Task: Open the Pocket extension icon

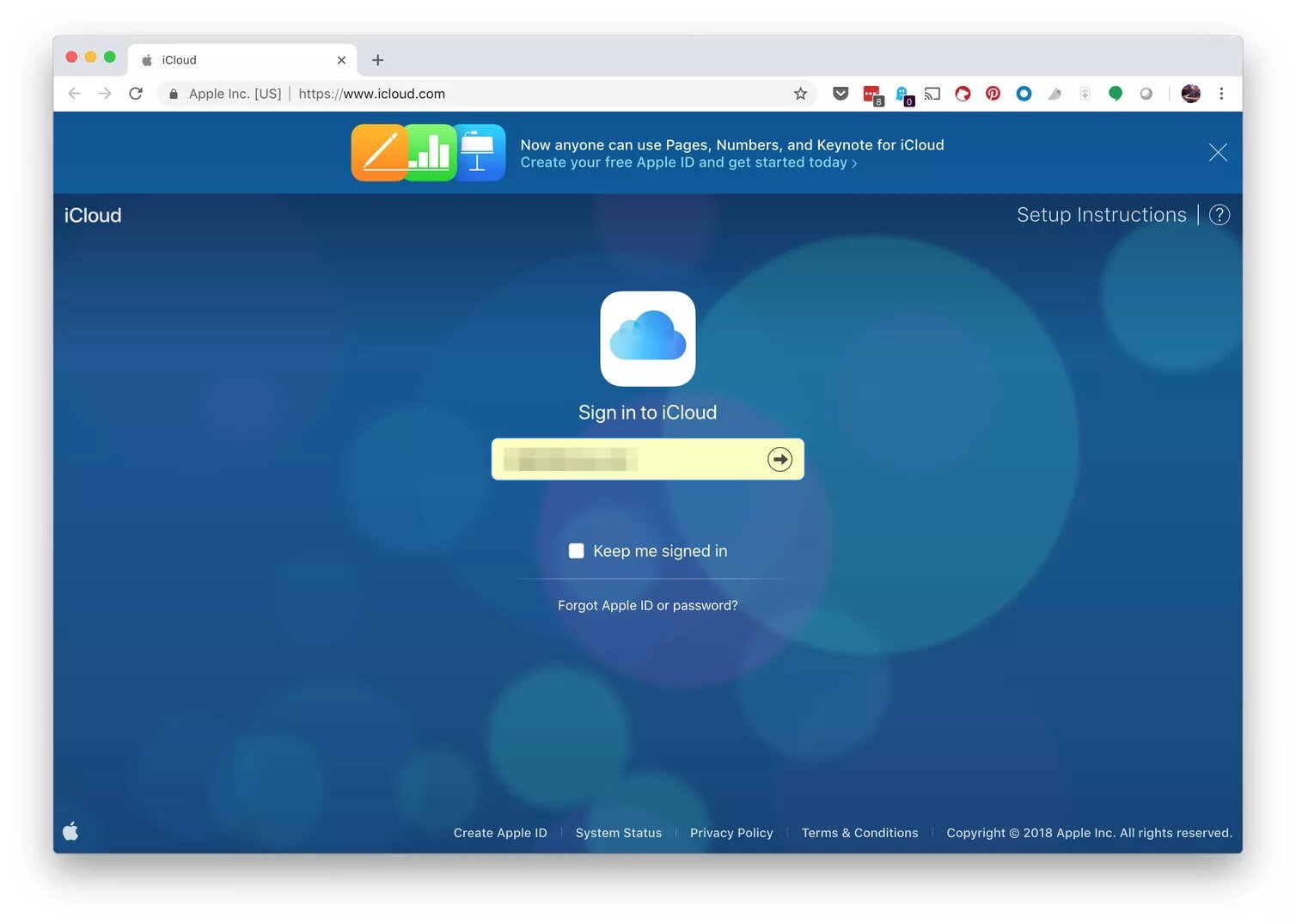Action: (840, 94)
